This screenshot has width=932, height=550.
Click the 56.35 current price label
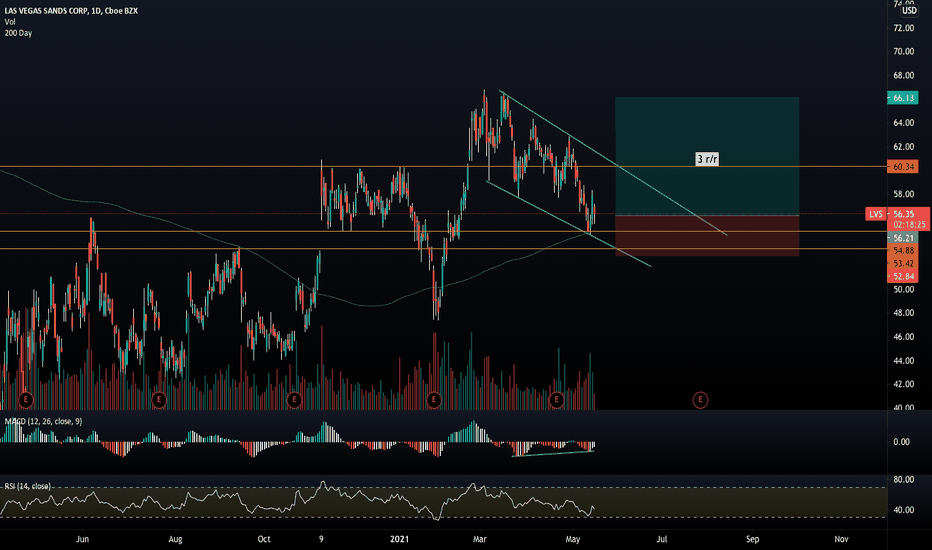coord(903,214)
